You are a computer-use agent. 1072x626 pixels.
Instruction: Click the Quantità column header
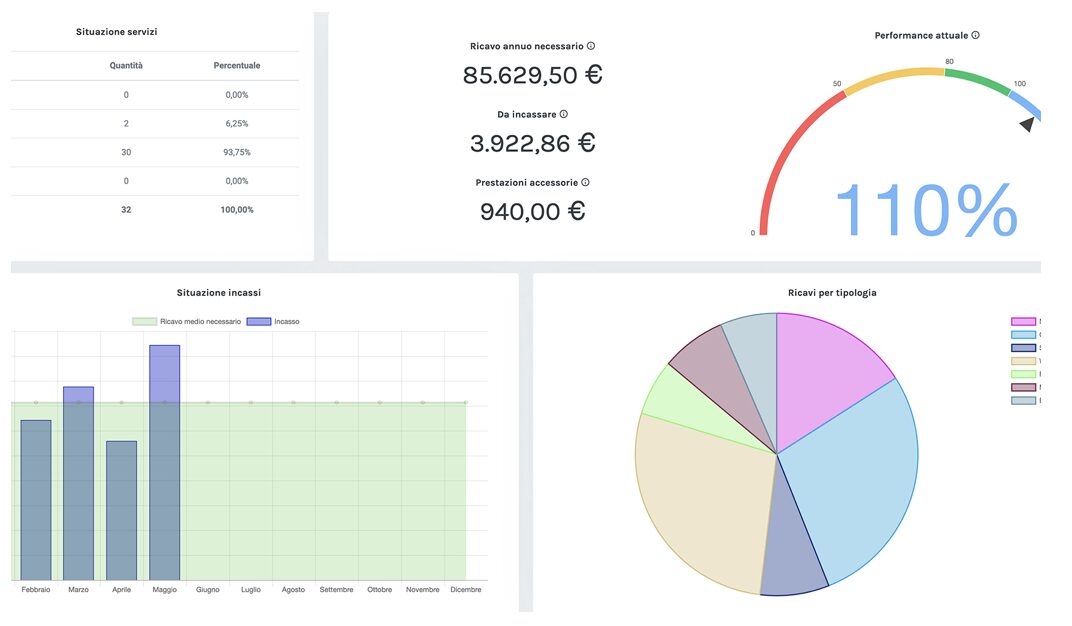pos(126,66)
